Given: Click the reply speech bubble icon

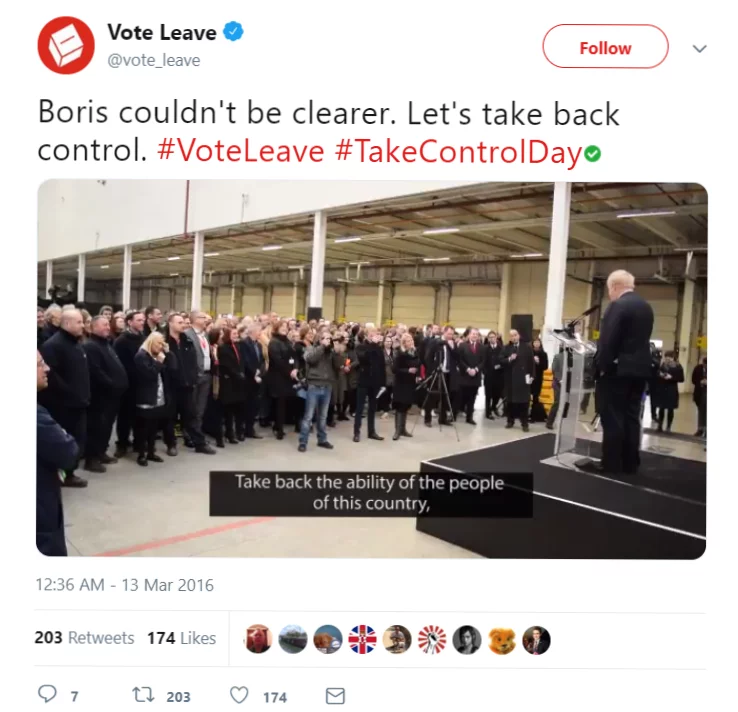Looking at the screenshot, I should 47,694.
